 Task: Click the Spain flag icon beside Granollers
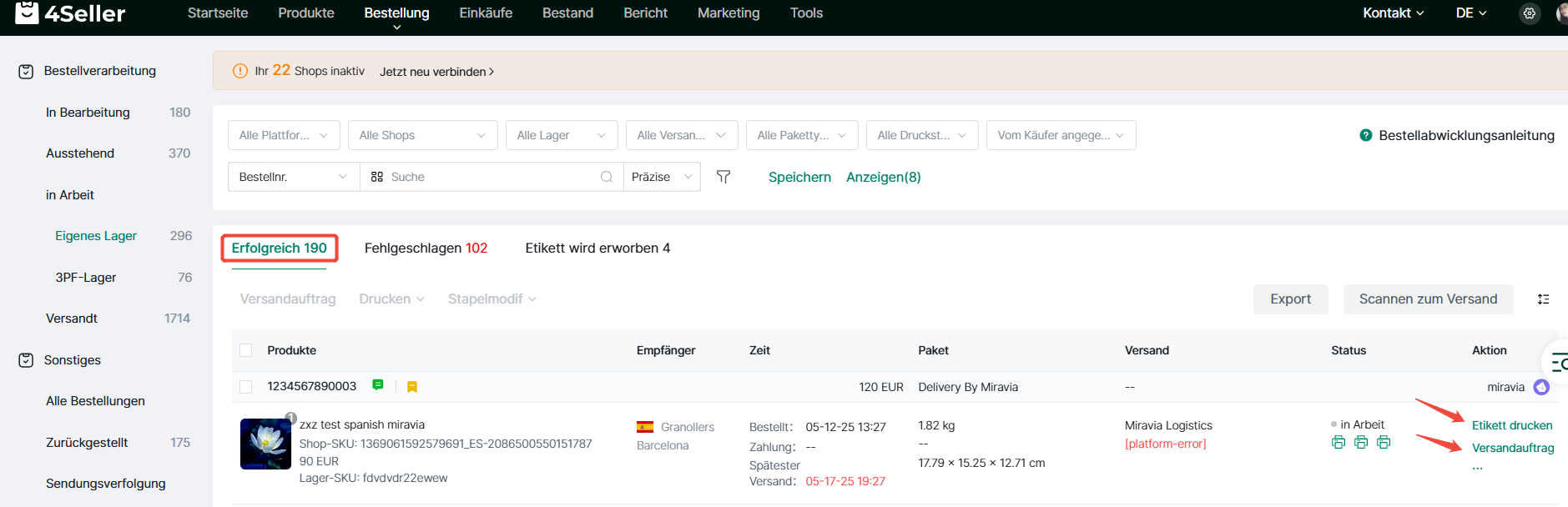[645, 427]
